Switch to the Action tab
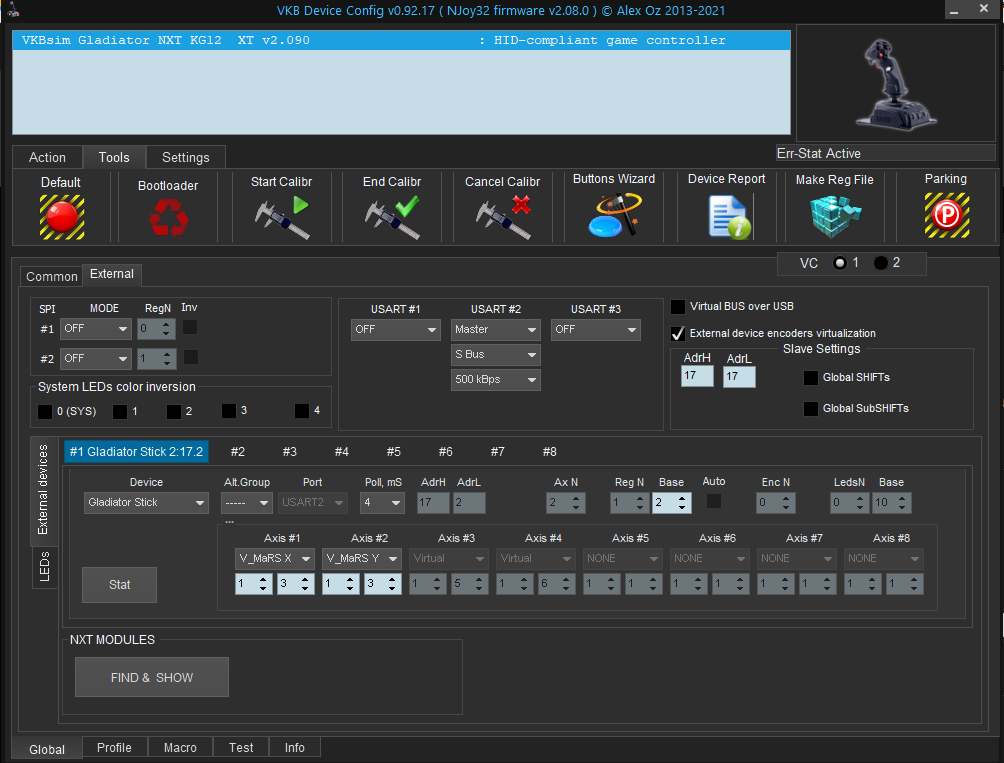 (x=47, y=157)
